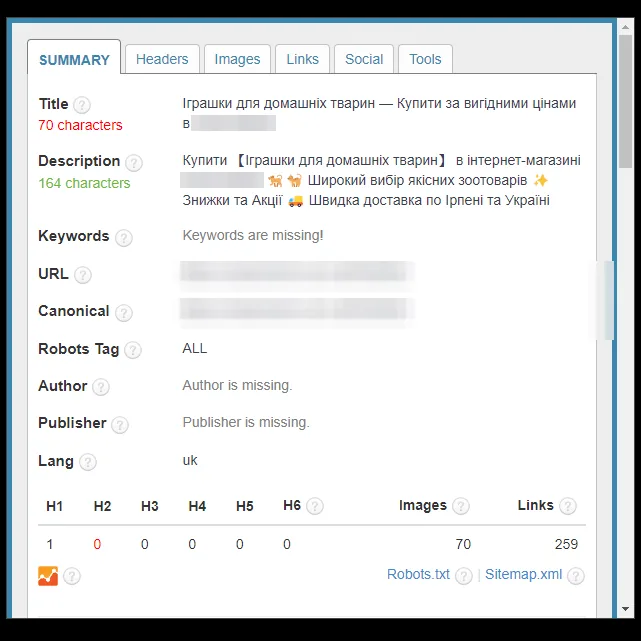
Task: Switch to the Images tab
Action: [237, 59]
